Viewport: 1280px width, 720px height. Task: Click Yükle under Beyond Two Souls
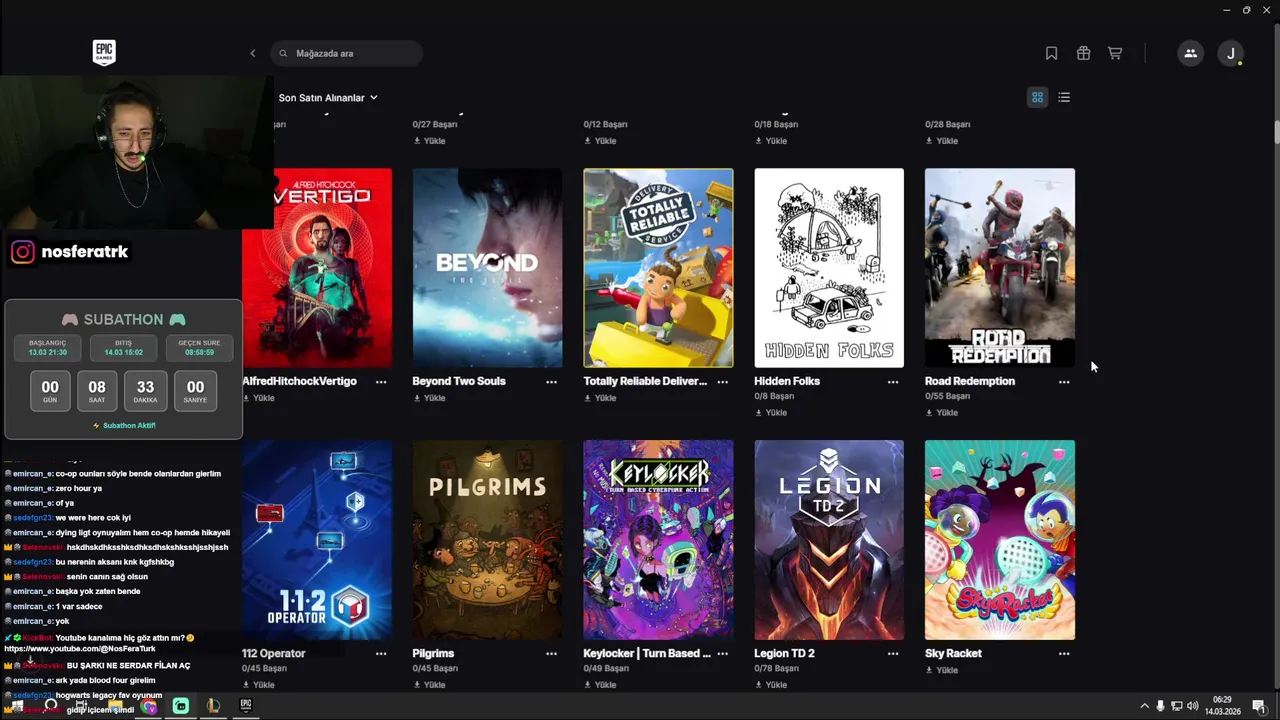coord(429,398)
